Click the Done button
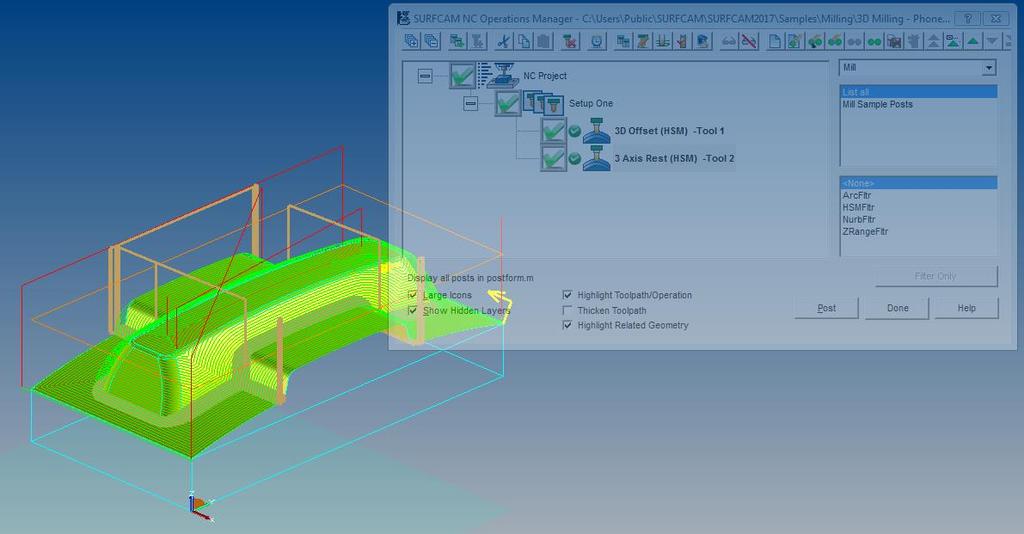This screenshot has height=534, width=1024. tap(897, 308)
